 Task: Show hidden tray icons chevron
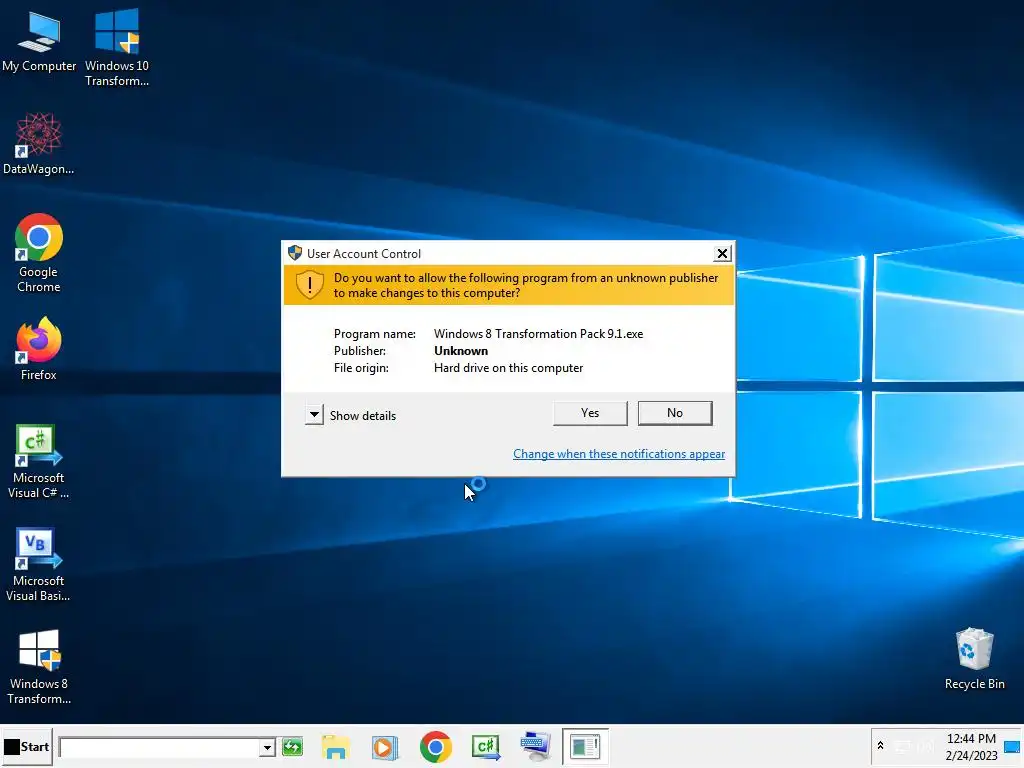(880, 745)
